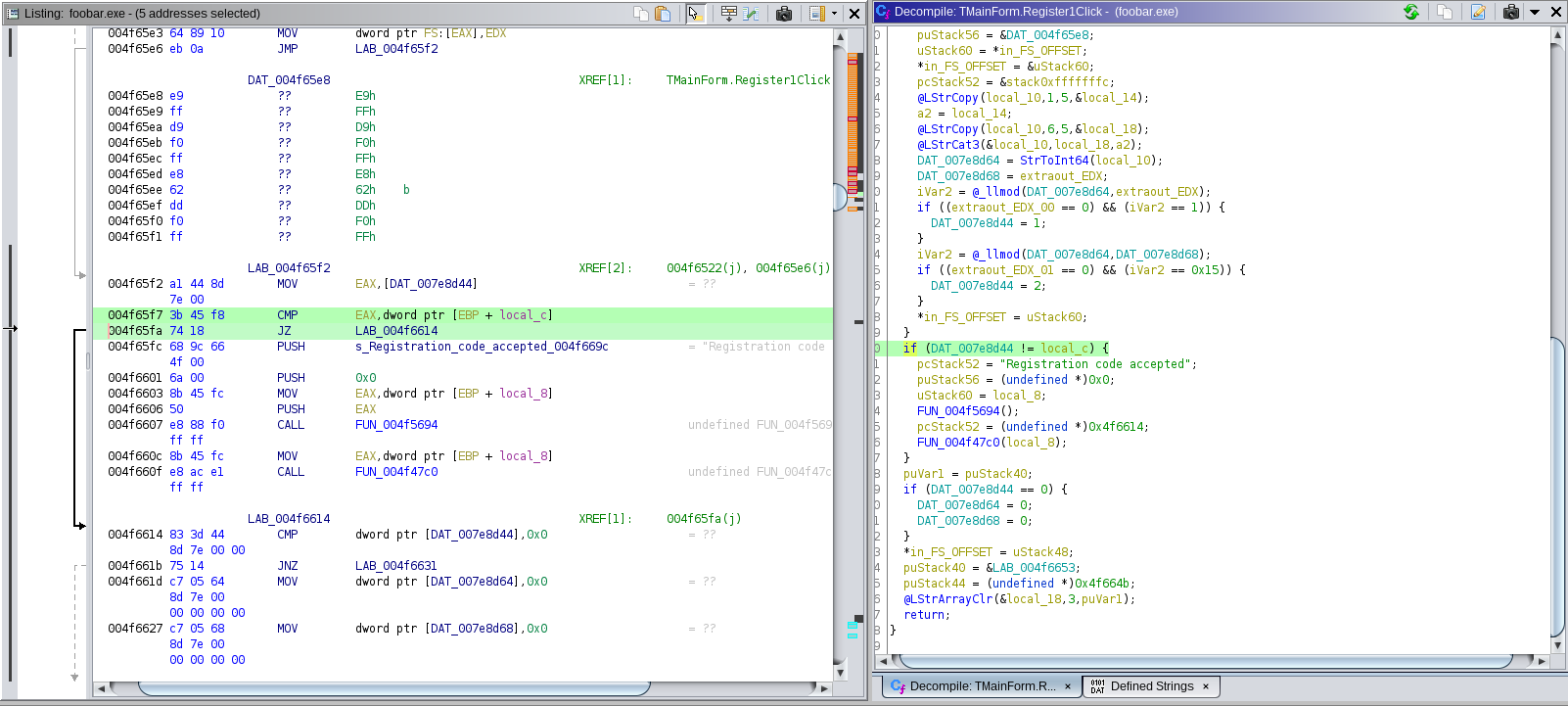Click FUN_004f5694 in the CALL instruction

point(396,425)
